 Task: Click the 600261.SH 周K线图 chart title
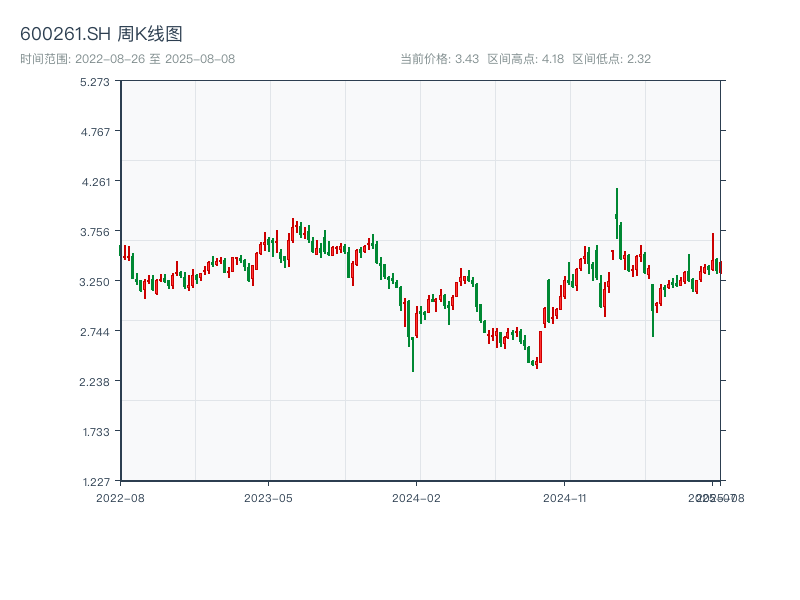click(101, 35)
